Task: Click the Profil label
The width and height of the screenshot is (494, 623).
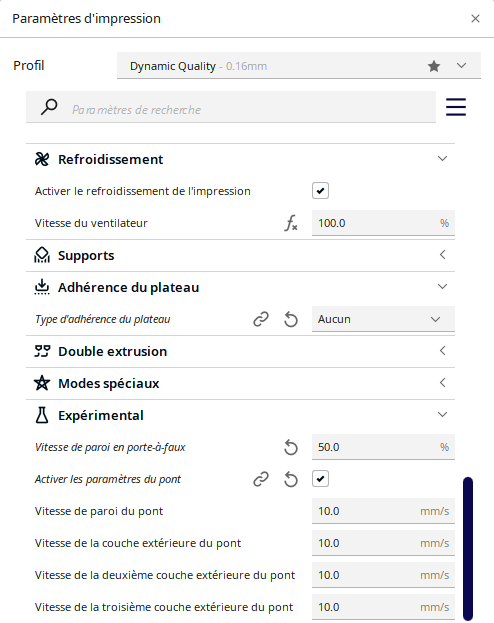Action: pyautogui.click(x=29, y=66)
